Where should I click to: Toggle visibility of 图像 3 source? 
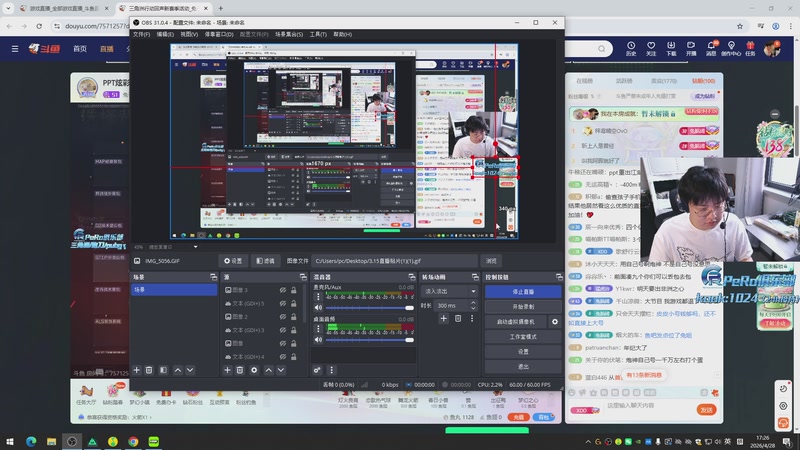(x=283, y=290)
